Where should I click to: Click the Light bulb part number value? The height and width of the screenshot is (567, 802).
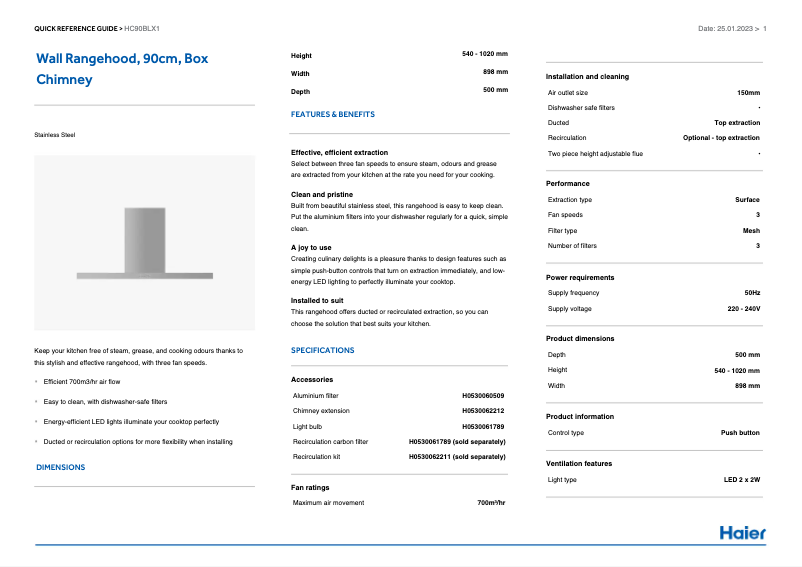(x=483, y=426)
